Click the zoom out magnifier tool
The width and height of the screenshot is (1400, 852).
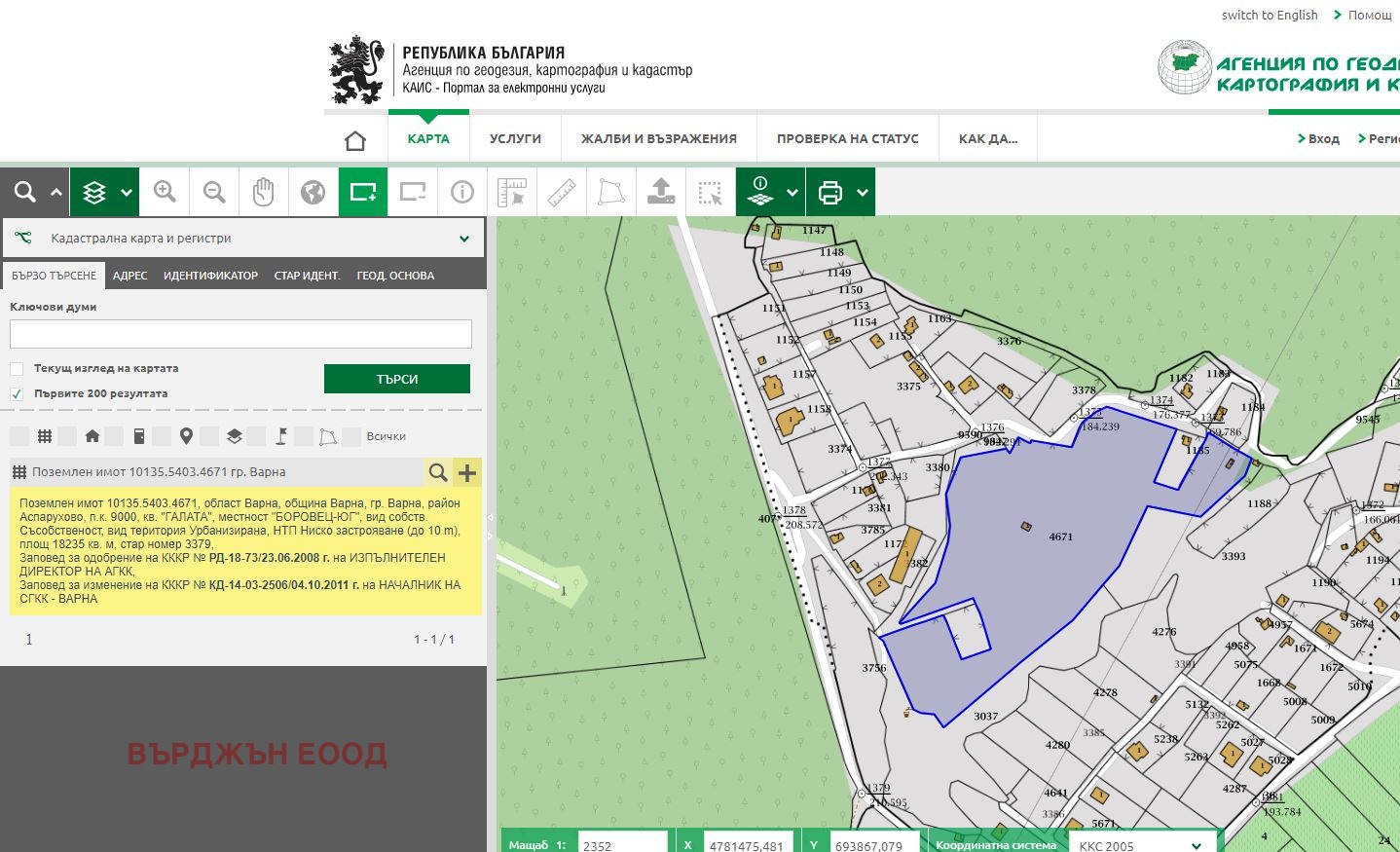tap(214, 192)
